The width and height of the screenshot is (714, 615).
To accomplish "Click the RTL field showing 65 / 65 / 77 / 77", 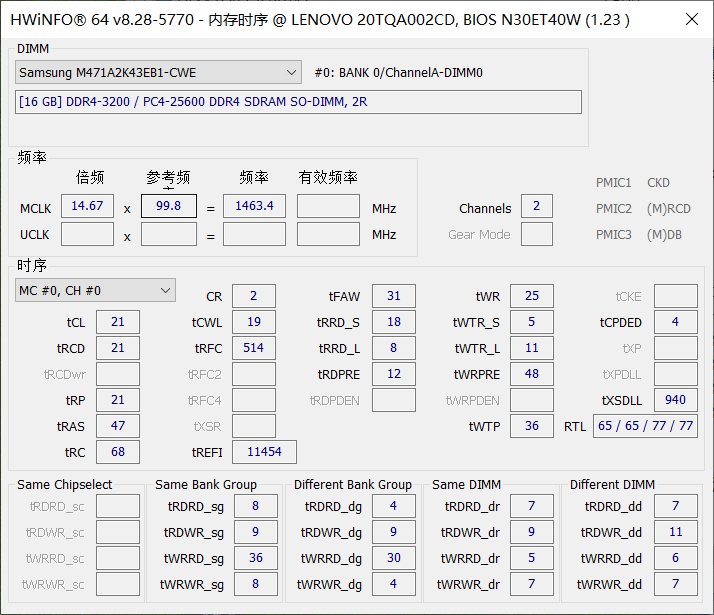I will pyautogui.click(x=645, y=426).
